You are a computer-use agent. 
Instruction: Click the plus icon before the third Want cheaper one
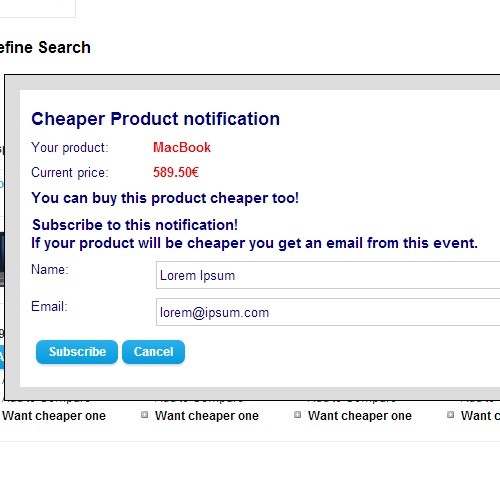[297, 415]
